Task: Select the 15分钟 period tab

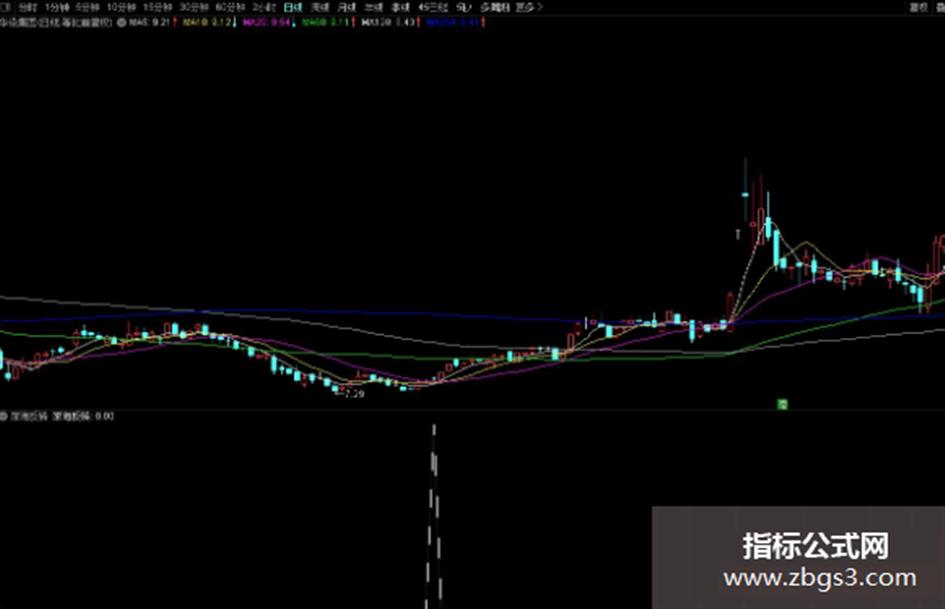Action: coord(157,7)
